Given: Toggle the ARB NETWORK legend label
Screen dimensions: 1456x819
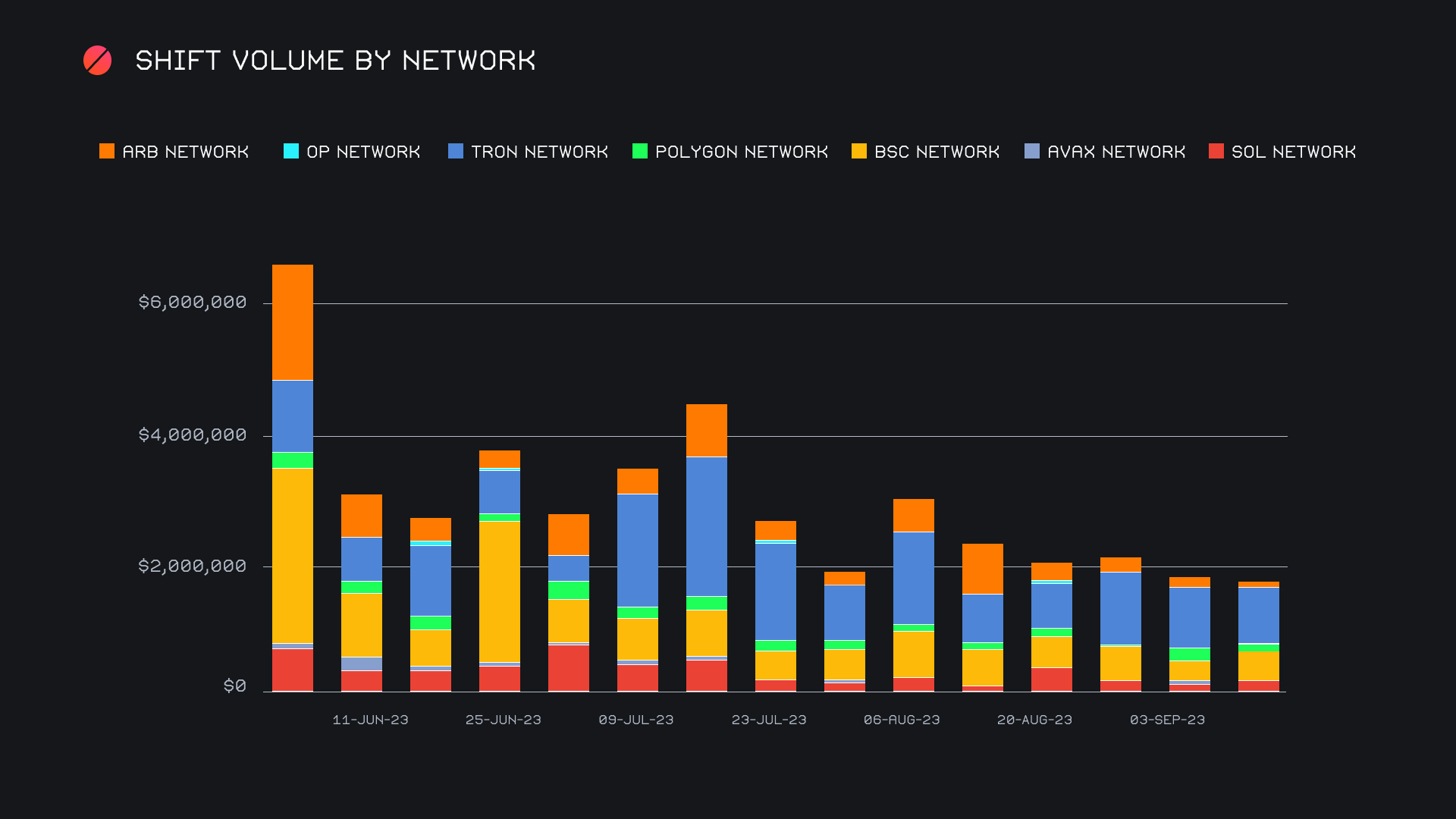Looking at the screenshot, I should 186,152.
